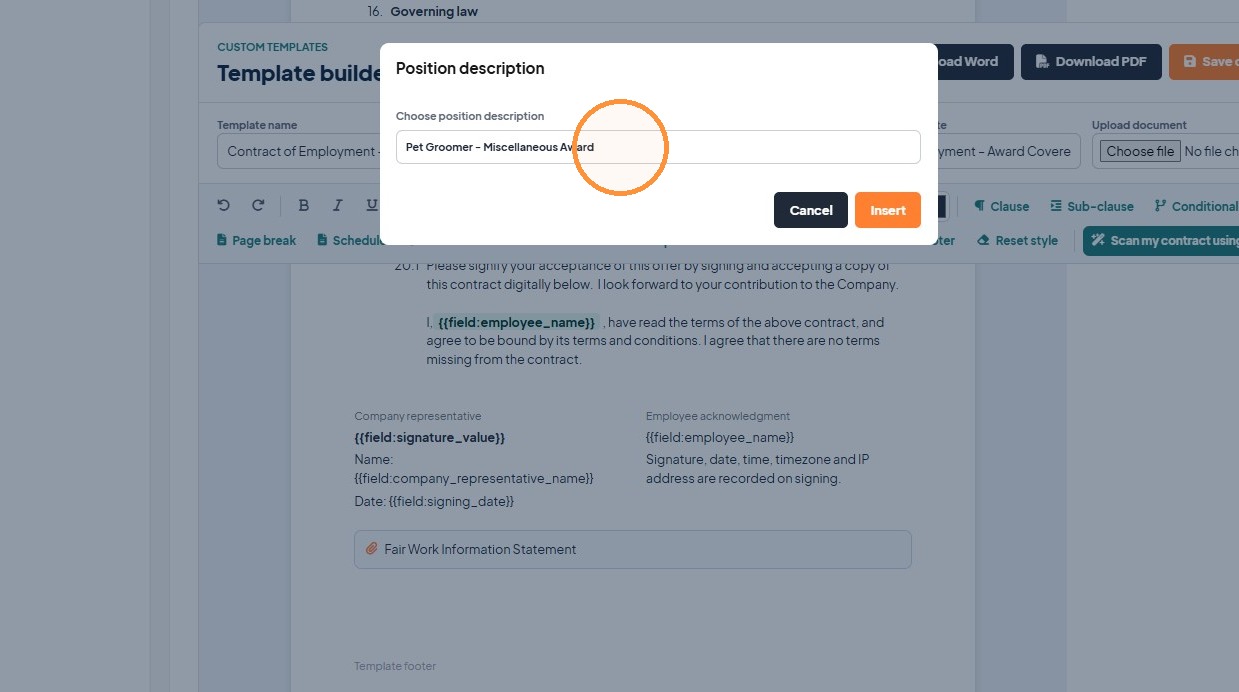Viewport: 1239px width, 692px height.
Task: Click Choose file to upload document
Action: coord(1140,151)
